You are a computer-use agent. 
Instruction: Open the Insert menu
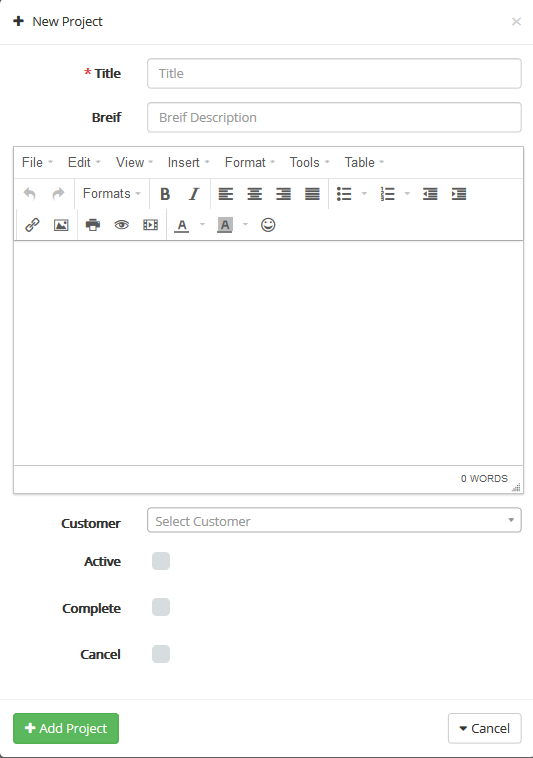(x=188, y=162)
